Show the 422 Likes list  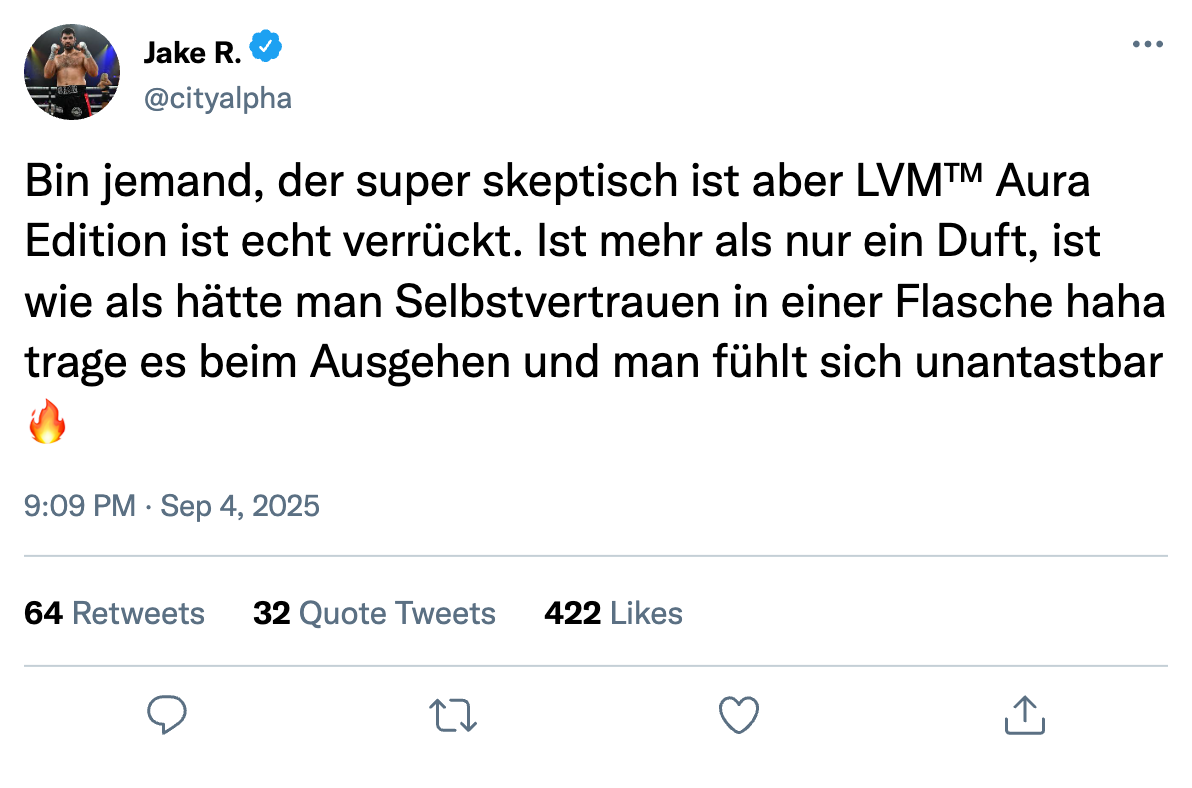point(613,613)
